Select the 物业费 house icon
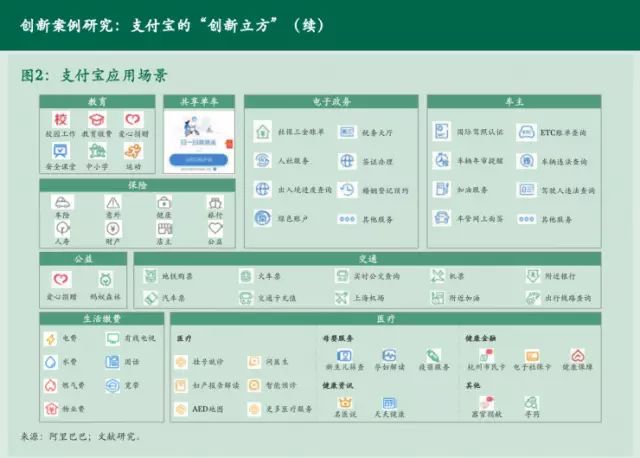The image size is (640, 458). tap(51, 409)
